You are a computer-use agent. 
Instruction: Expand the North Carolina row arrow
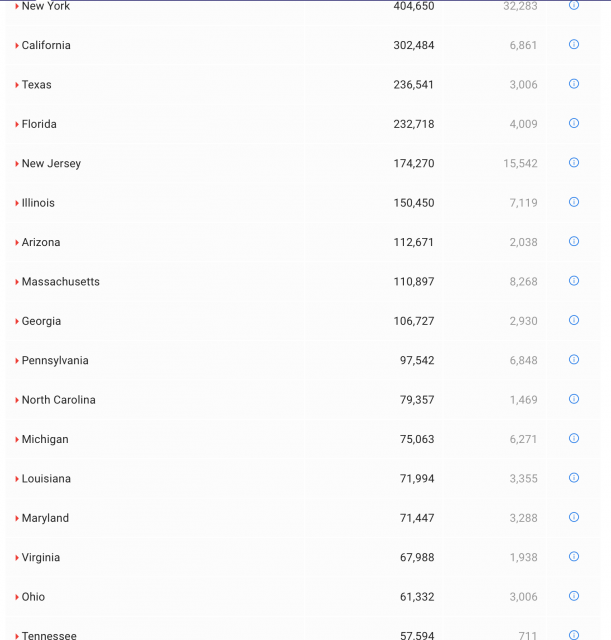tap(17, 400)
